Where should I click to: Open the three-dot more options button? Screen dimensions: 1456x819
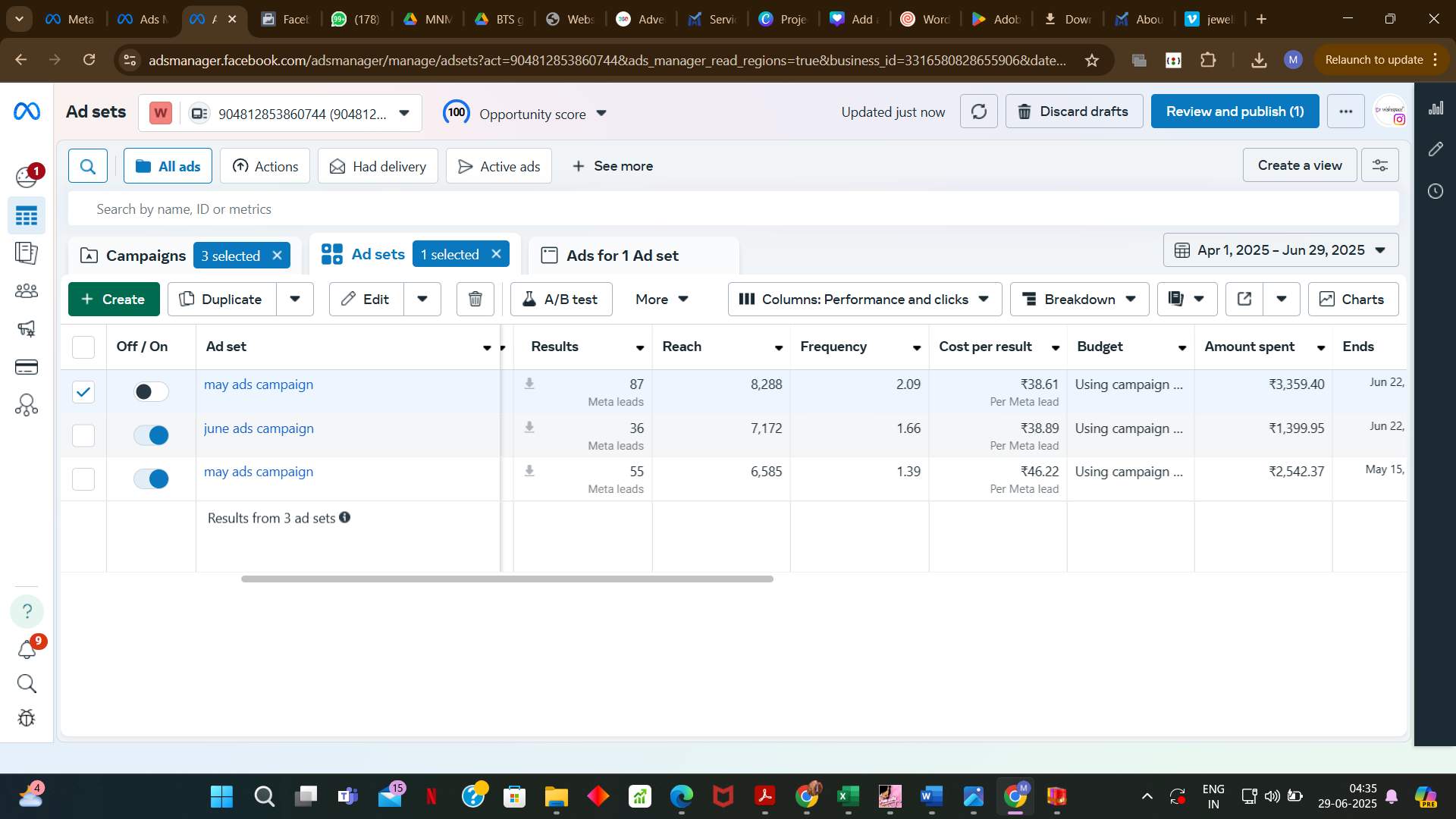tap(1345, 111)
